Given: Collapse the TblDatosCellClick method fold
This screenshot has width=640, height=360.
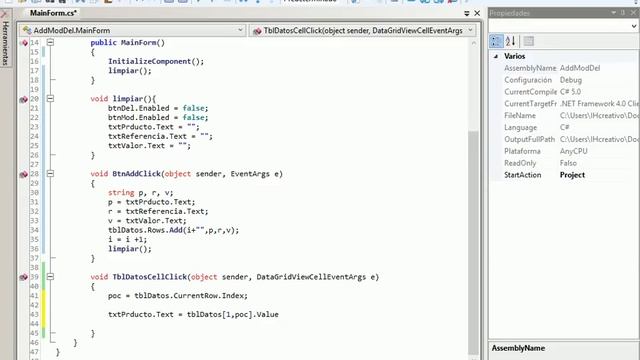Looking at the screenshot, I should [50, 277].
